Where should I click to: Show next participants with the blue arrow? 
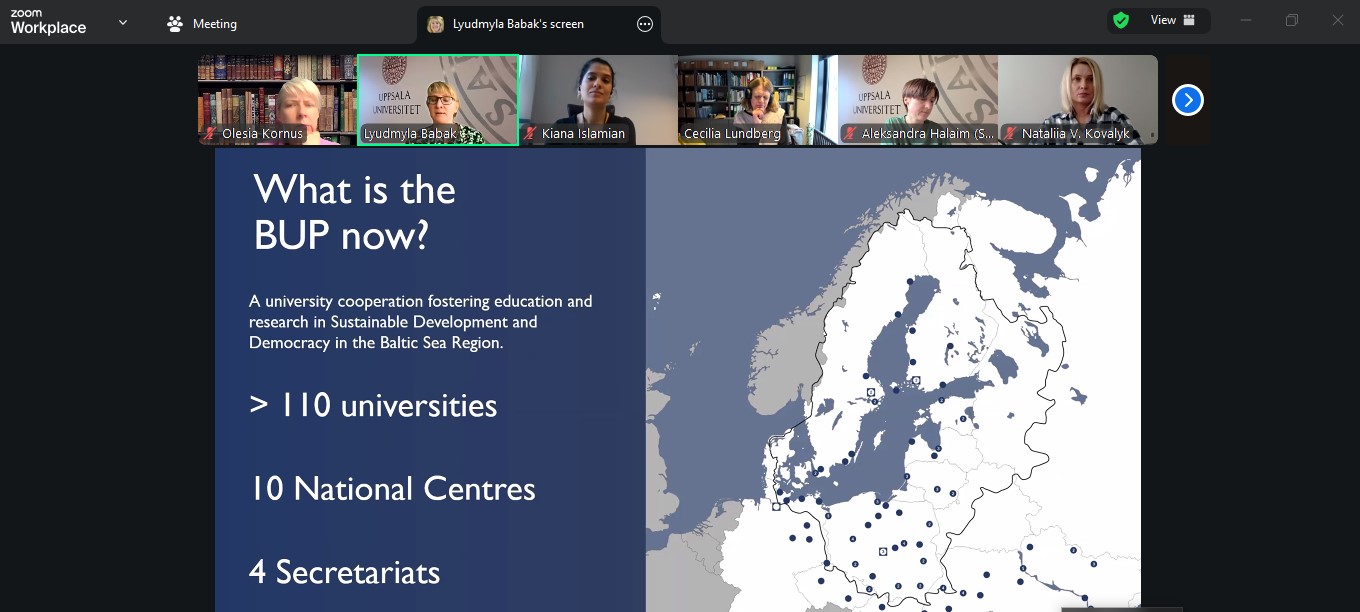(1187, 100)
